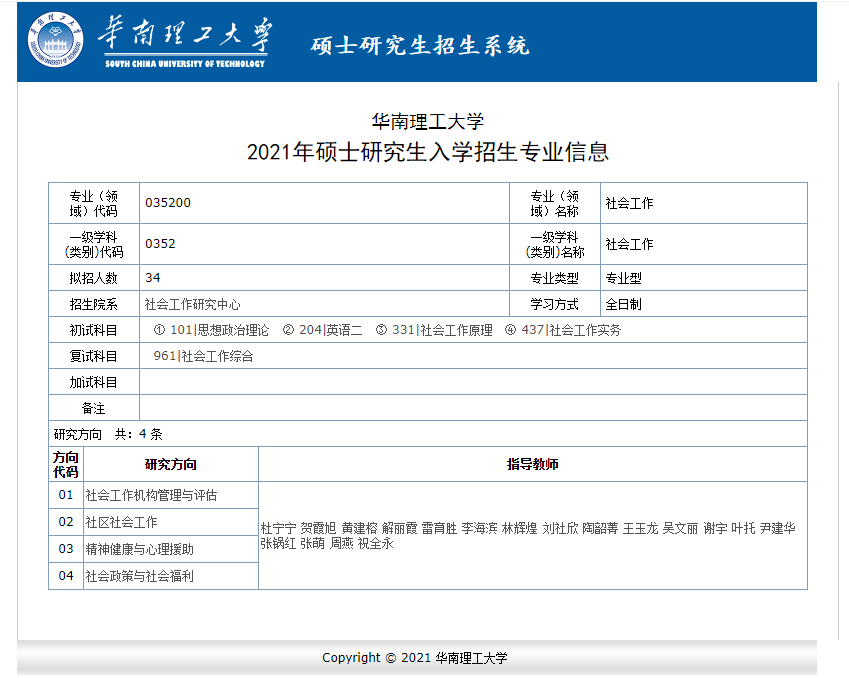The image size is (849, 678).
Task: Click the 加试科目 row label
Action: coord(94,382)
